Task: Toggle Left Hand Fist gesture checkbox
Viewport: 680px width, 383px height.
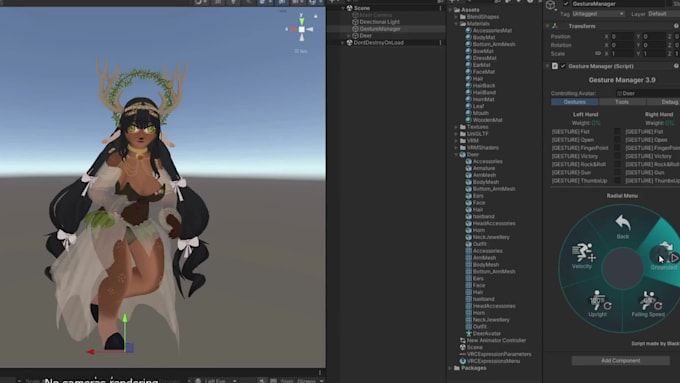Action: 617,131
